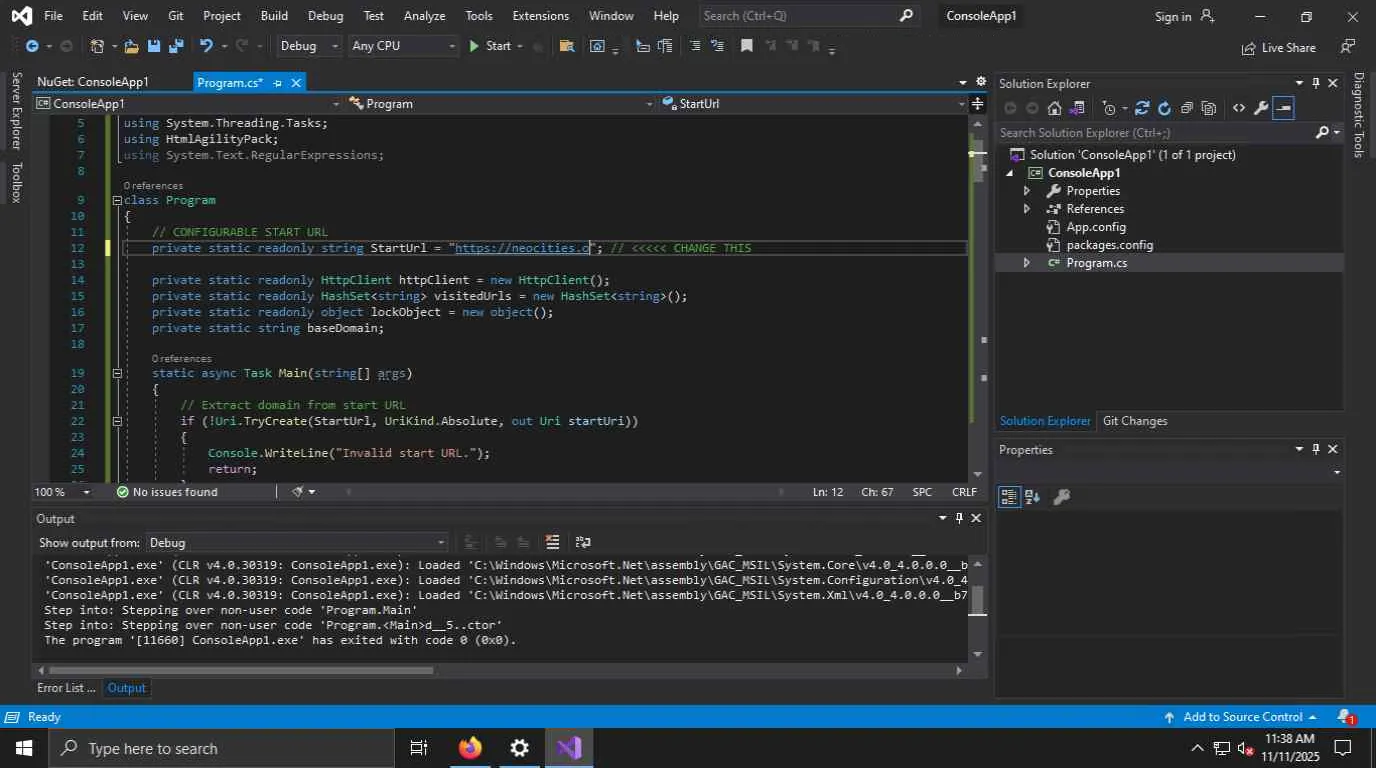Open the 'Show output from' dropdown
Viewport: 1376px width, 768px height.
[296, 542]
